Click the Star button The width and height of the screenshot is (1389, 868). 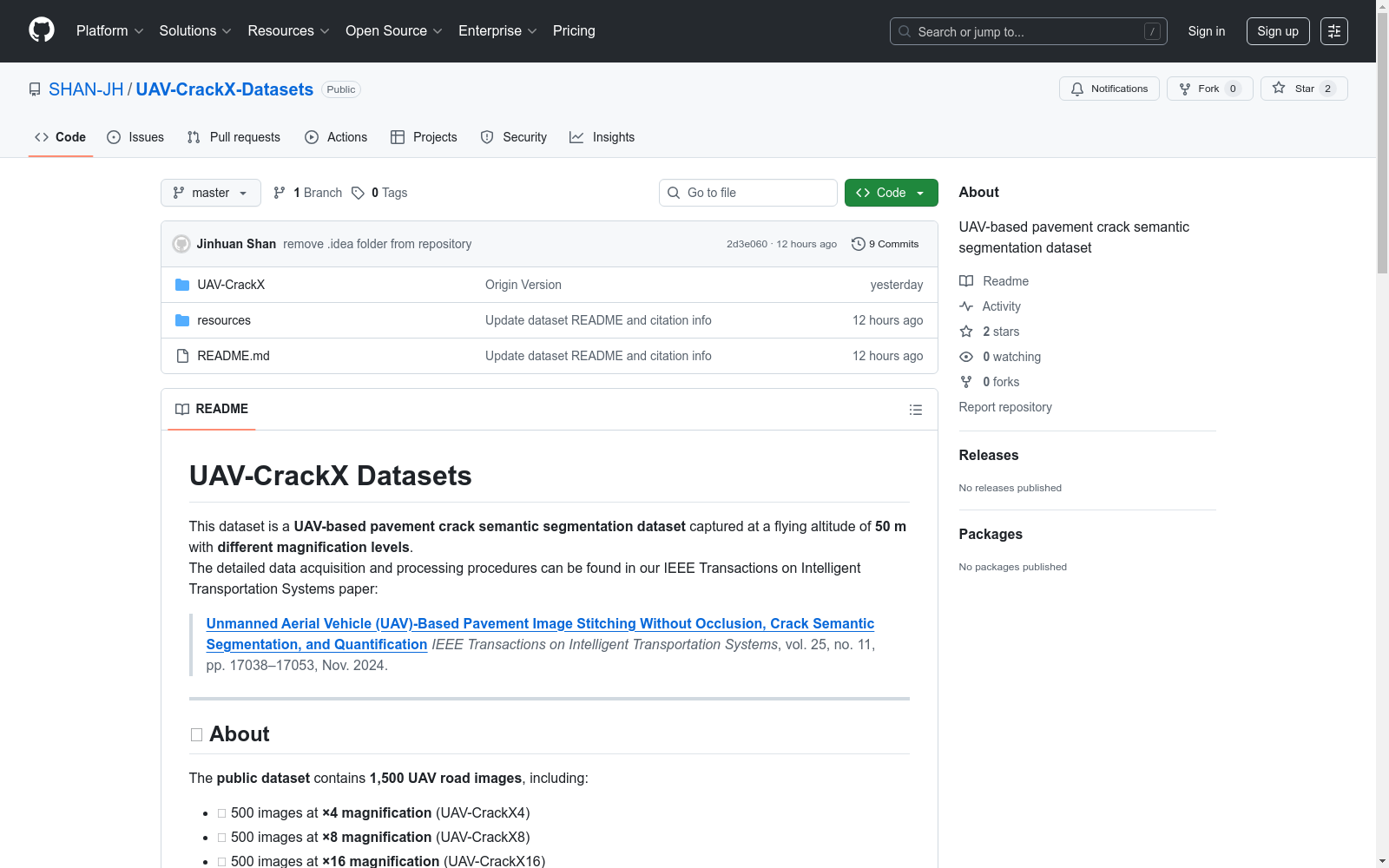click(1304, 89)
